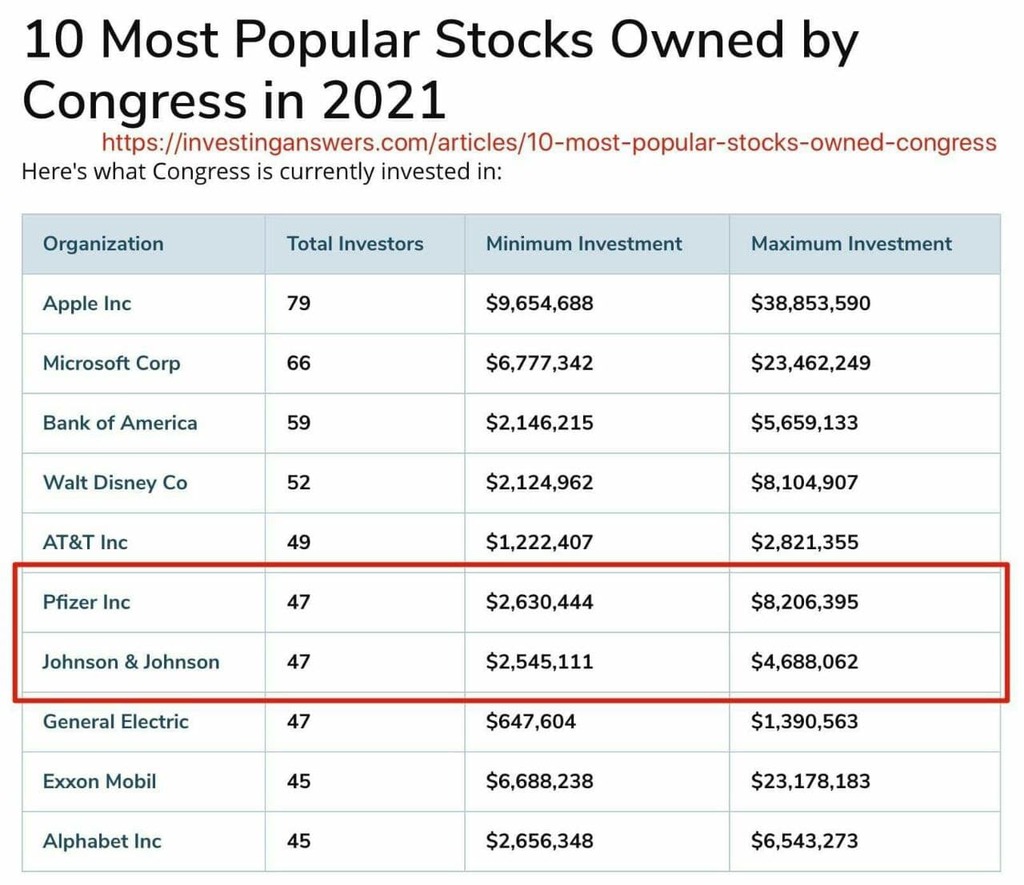Click Microsoft's total investors count 66
This screenshot has width=1024, height=885.
coord(299,363)
